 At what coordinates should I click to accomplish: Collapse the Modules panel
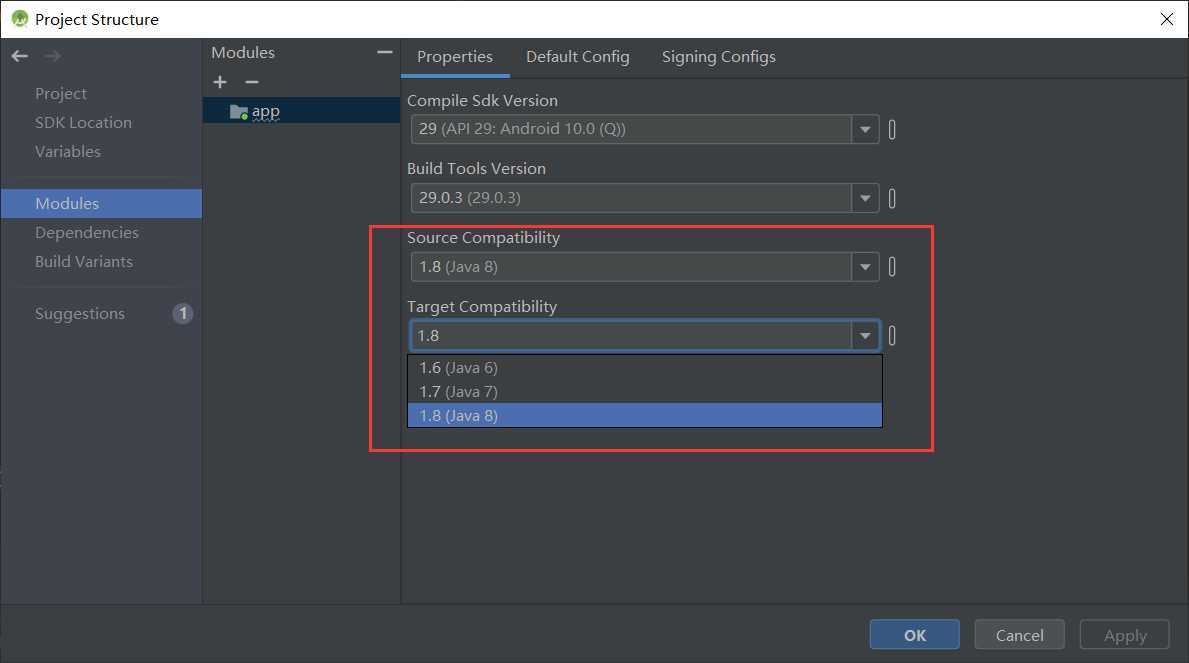pyautogui.click(x=384, y=52)
